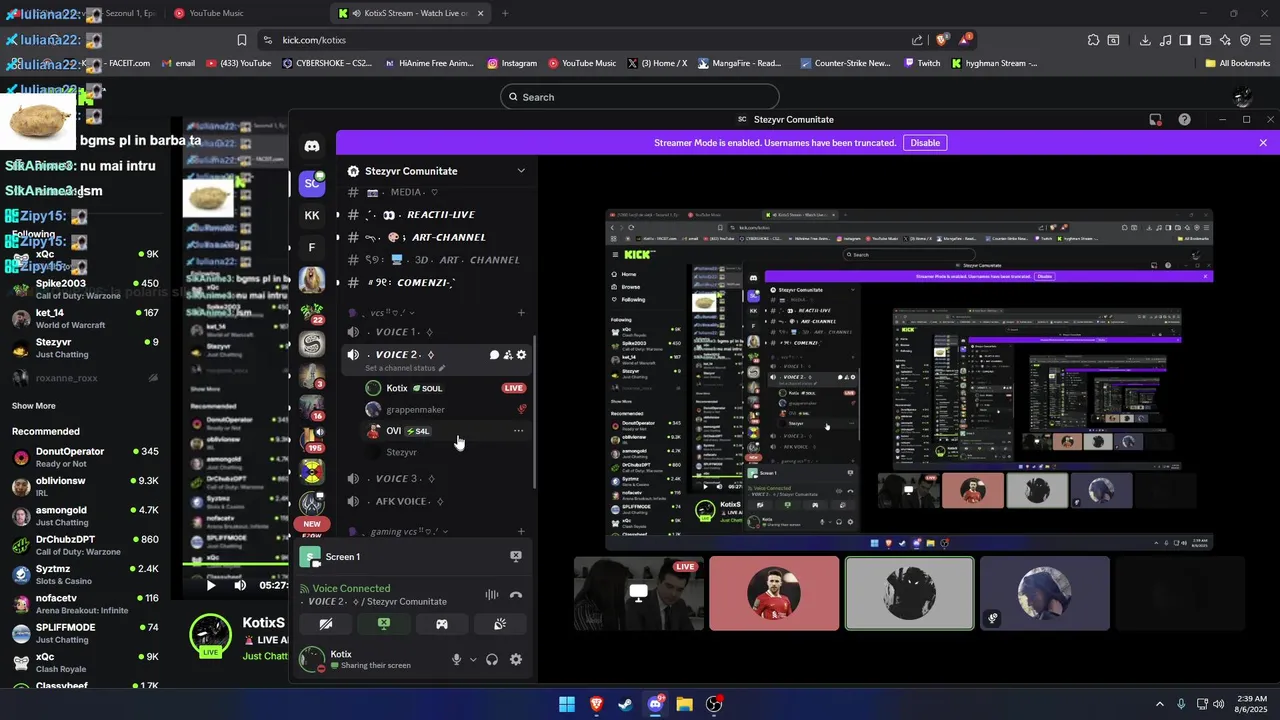The width and height of the screenshot is (1280, 720).
Task: Add channel to the vcs category
Action: [521, 313]
